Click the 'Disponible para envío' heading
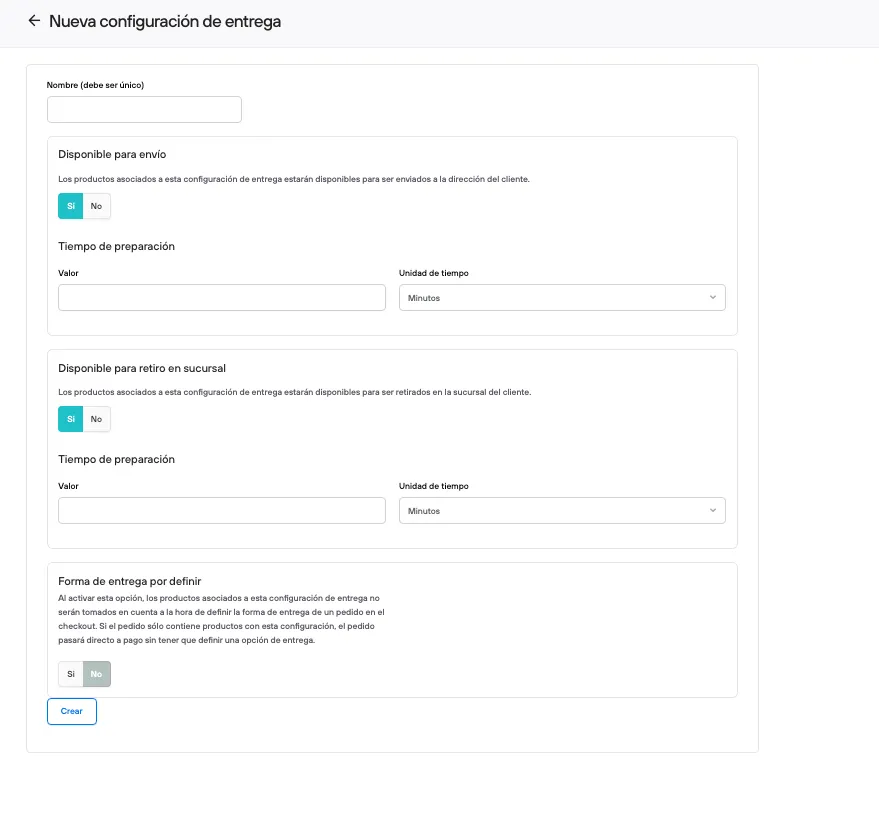 112,154
